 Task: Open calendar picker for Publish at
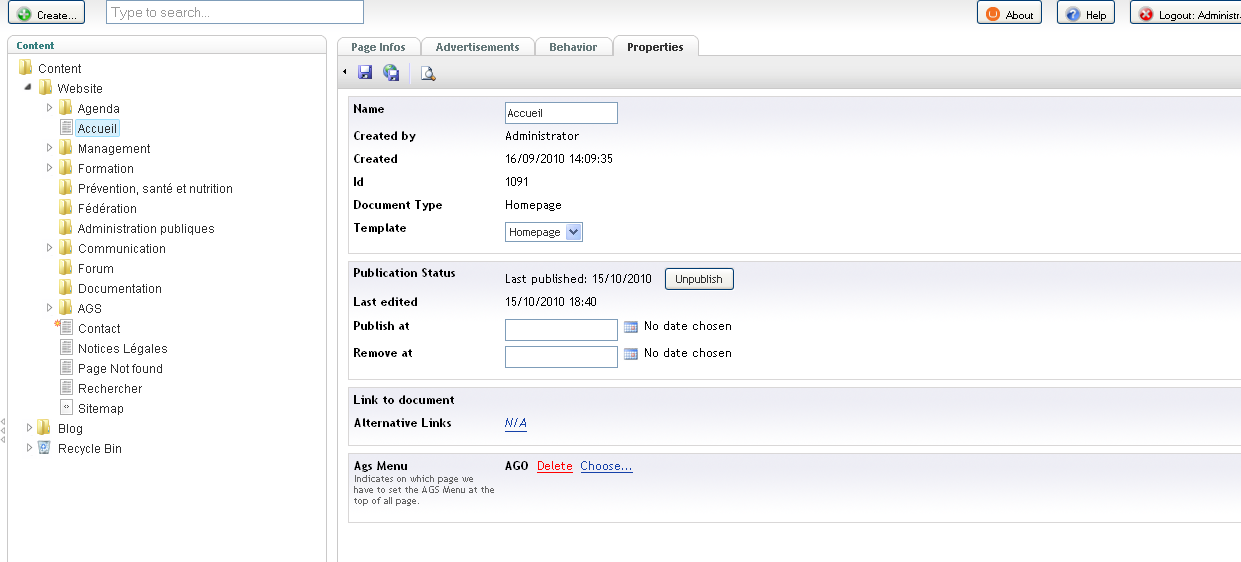pyautogui.click(x=630, y=327)
